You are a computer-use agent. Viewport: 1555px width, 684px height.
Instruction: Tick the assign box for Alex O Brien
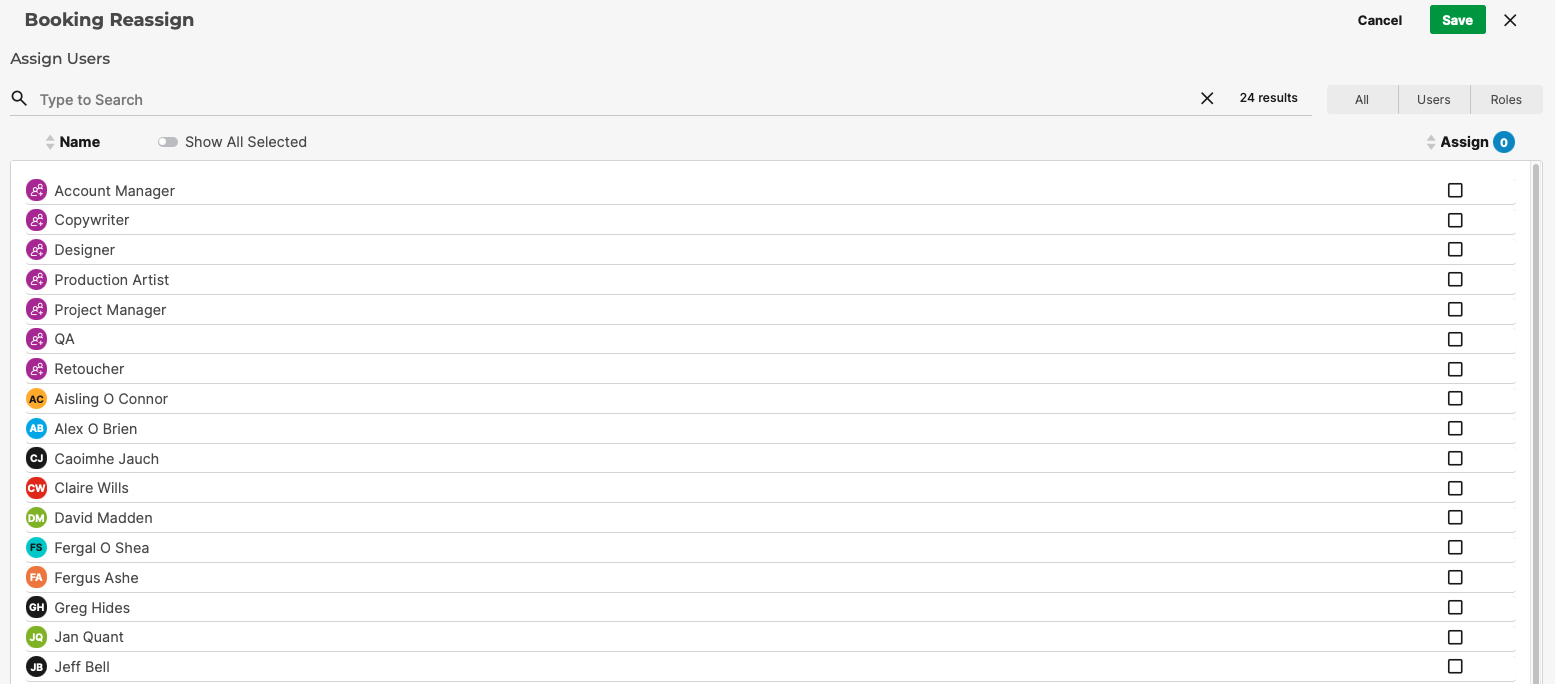(x=1455, y=428)
